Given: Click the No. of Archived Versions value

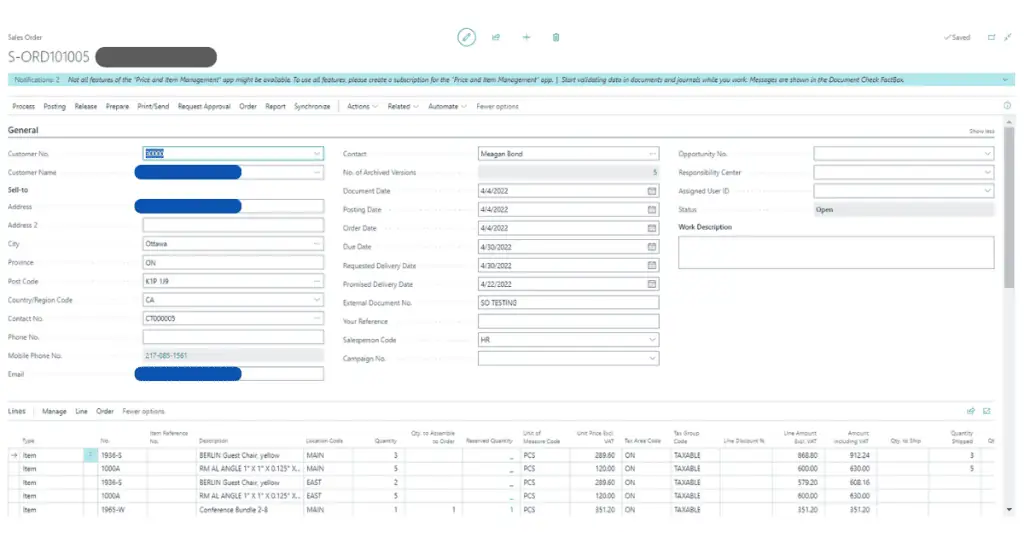Looking at the screenshot, I should point(568,172).
